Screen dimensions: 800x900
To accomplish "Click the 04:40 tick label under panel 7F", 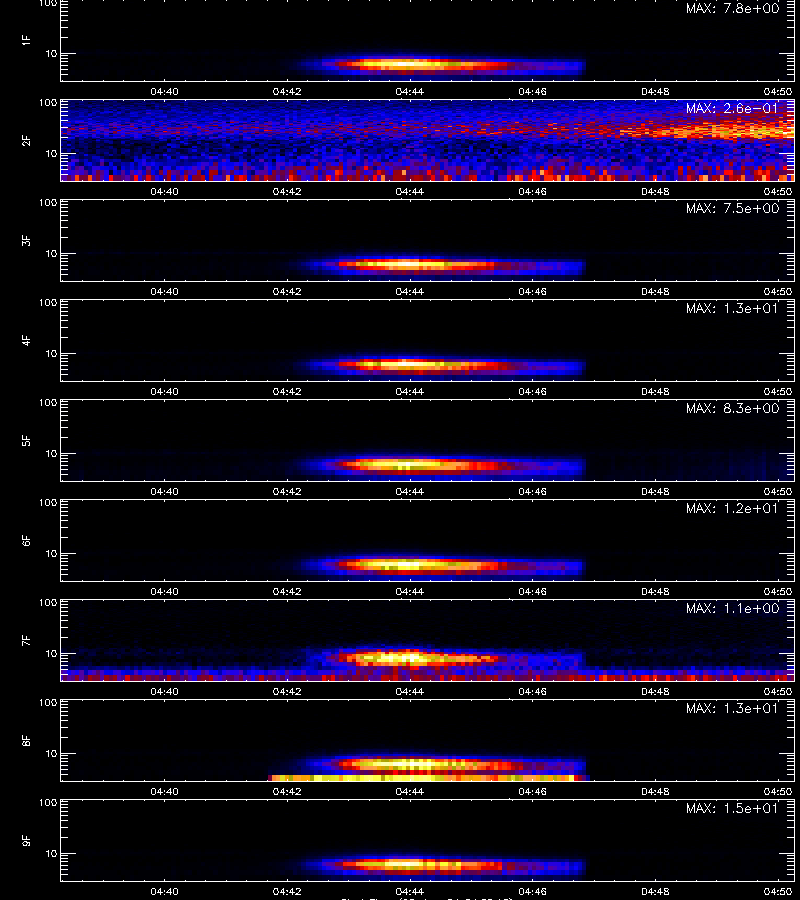I will coord(164,691).
